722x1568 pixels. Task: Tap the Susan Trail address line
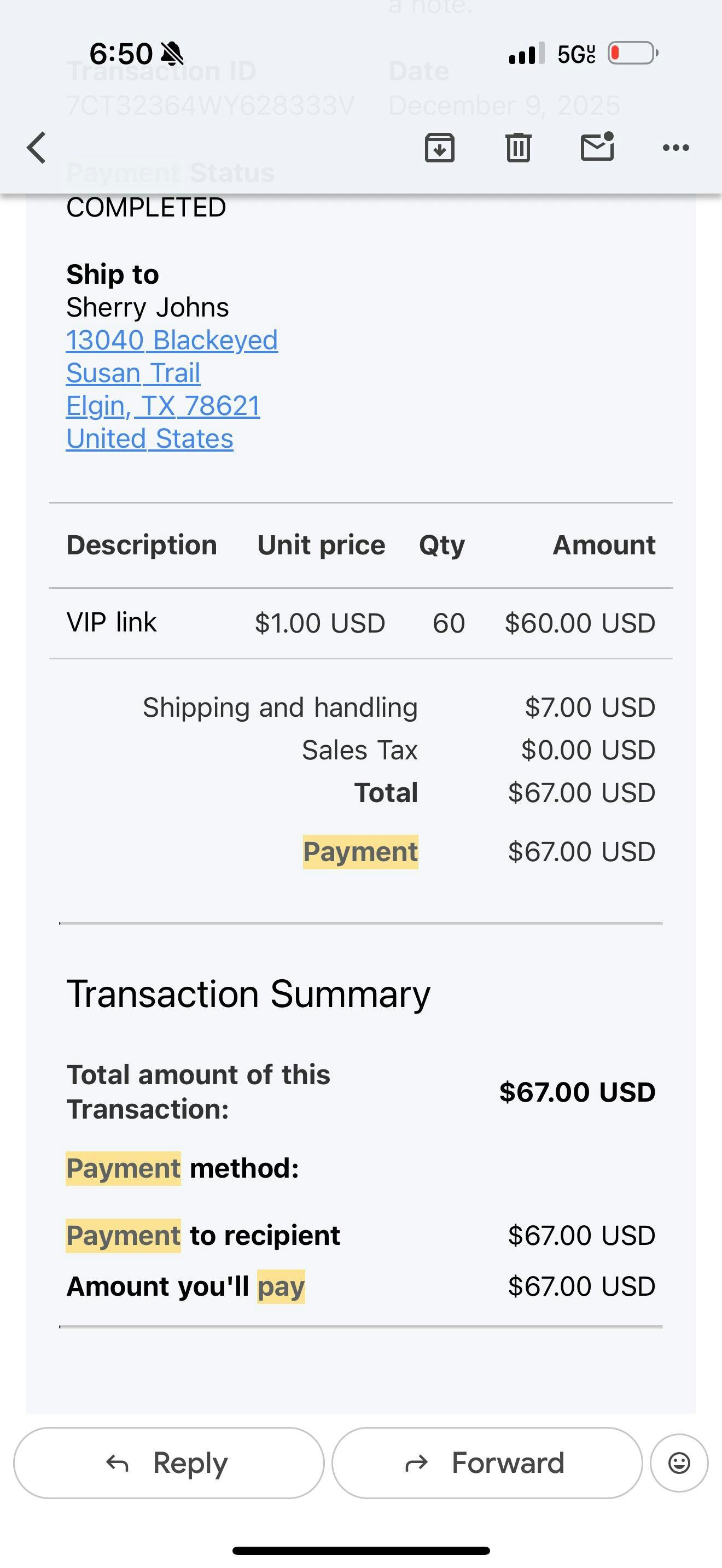click(x=133, y=373)
